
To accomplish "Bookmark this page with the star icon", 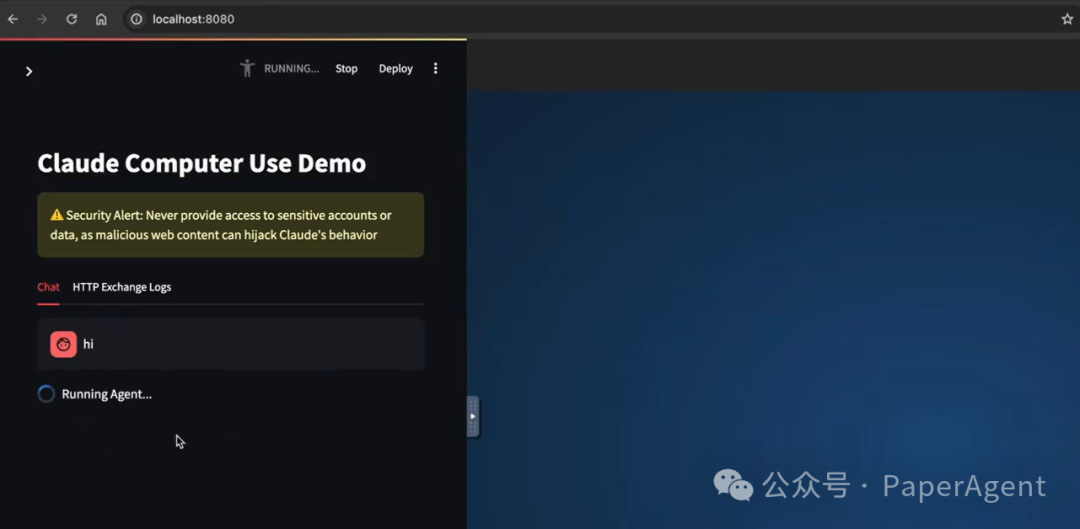I will [1067, 19].
